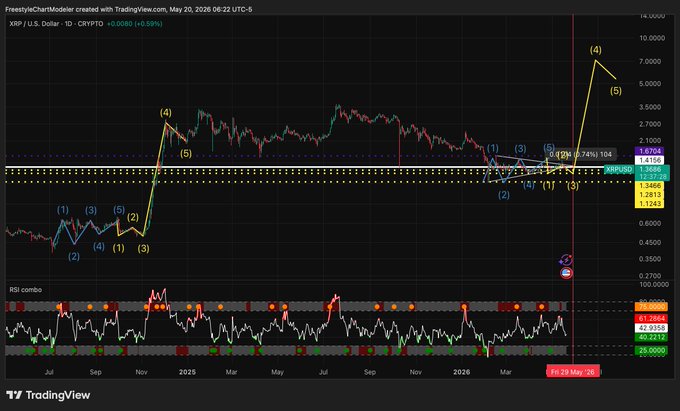Click the TradingView logo at the bottom

[48, 395]
